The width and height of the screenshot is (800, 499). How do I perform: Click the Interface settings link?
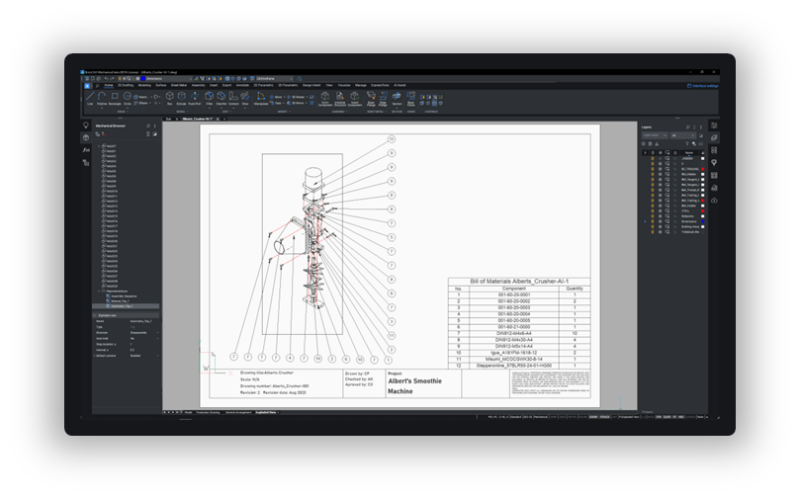click(x=704, y=85)
